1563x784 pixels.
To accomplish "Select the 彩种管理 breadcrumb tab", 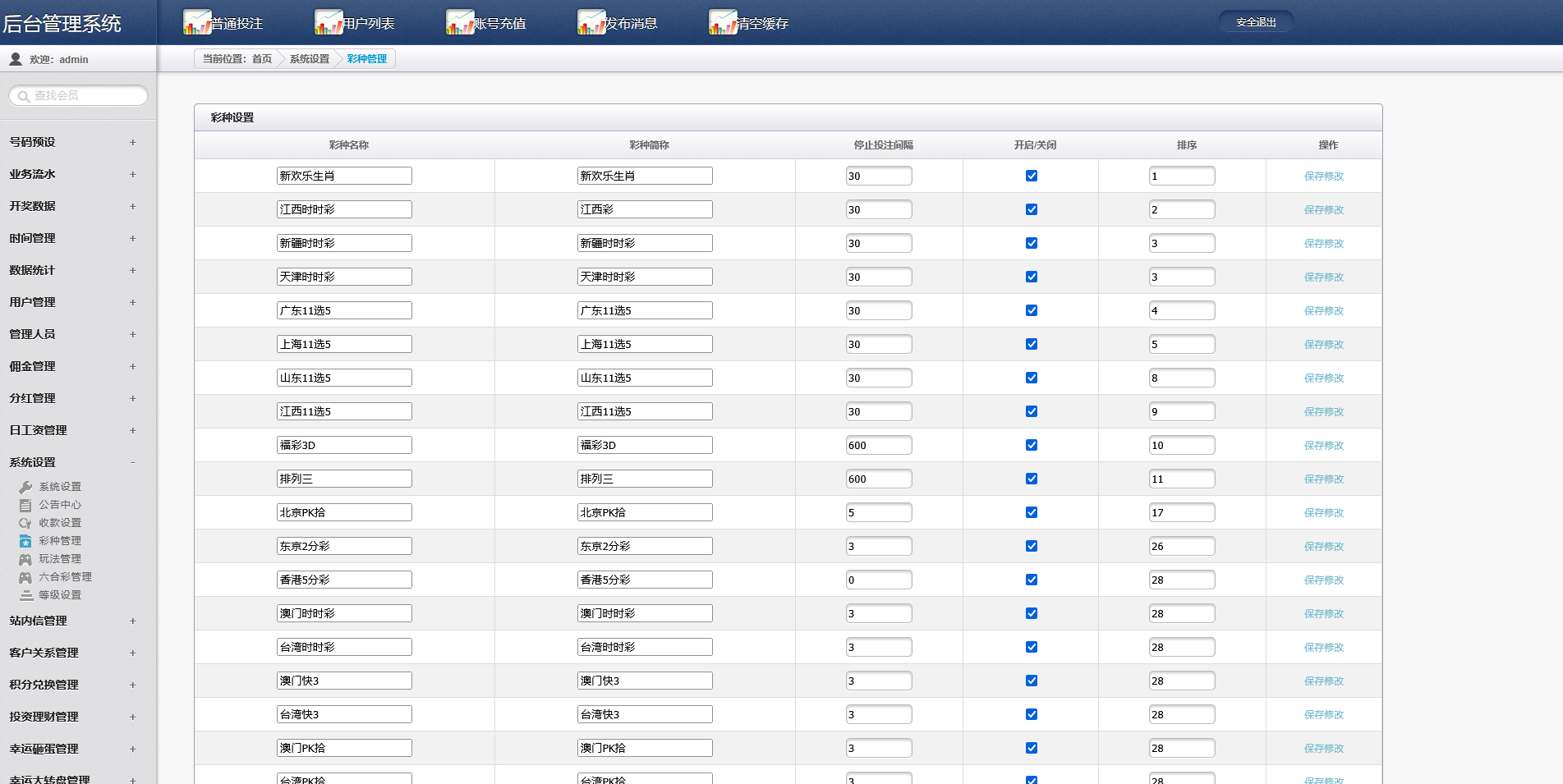I will [367, 59].
